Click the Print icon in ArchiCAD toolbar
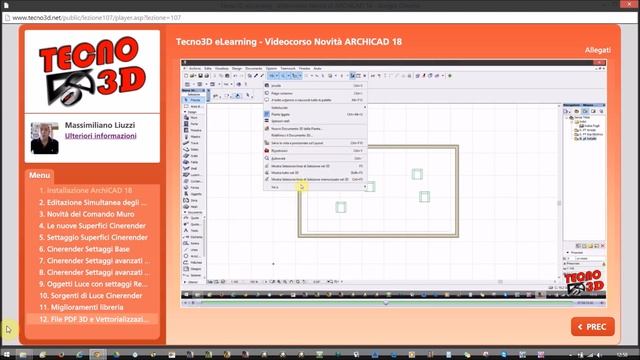This screenshot has width=640, height=360. [207, 76]
